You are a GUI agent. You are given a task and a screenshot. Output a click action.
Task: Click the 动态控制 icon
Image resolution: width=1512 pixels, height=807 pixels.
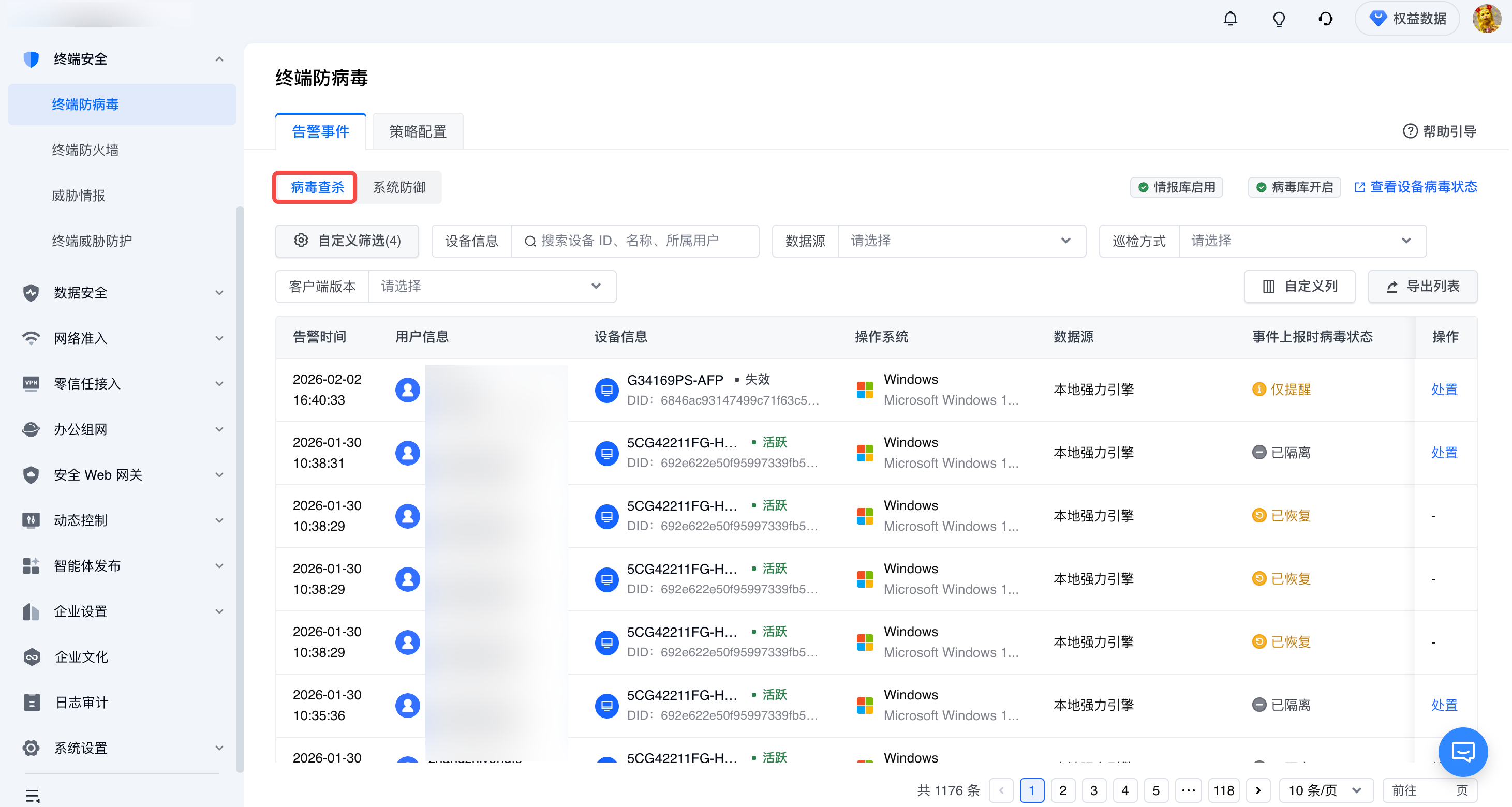click(x=31, y=520)
